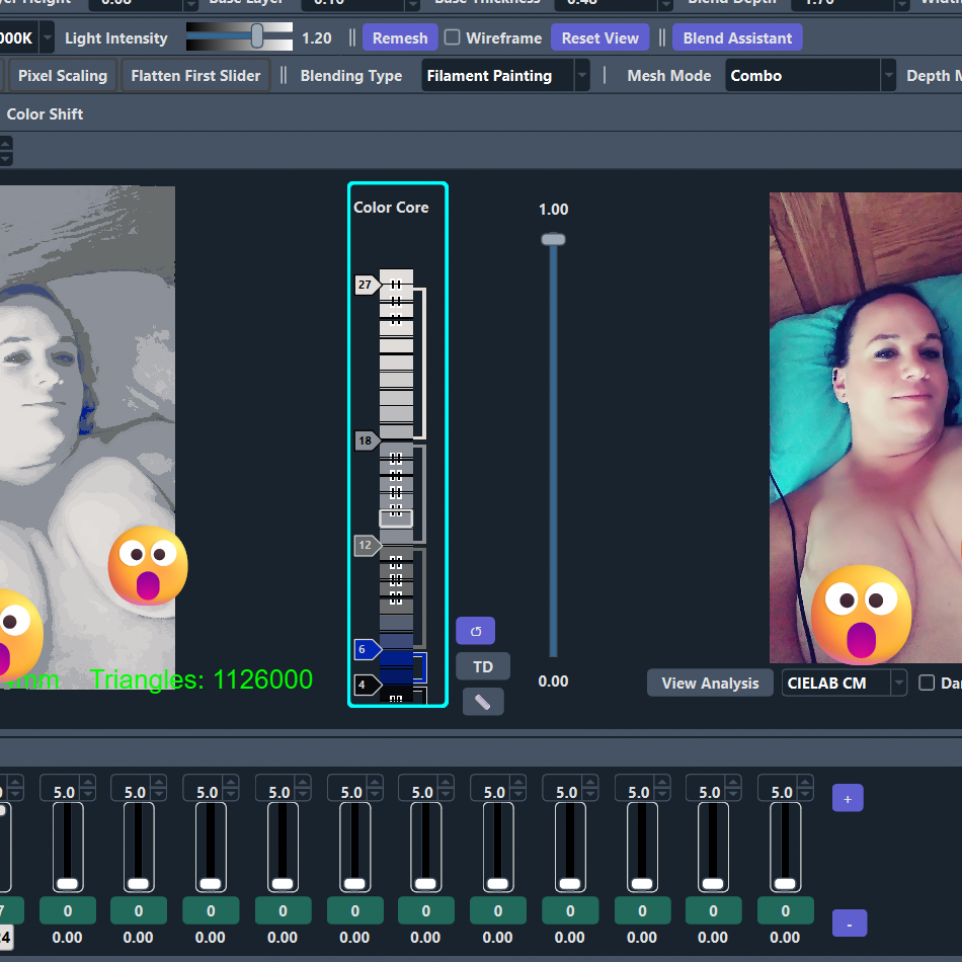
Task: Click the Pixel Scaling option
Action: (x=61, y=75)
